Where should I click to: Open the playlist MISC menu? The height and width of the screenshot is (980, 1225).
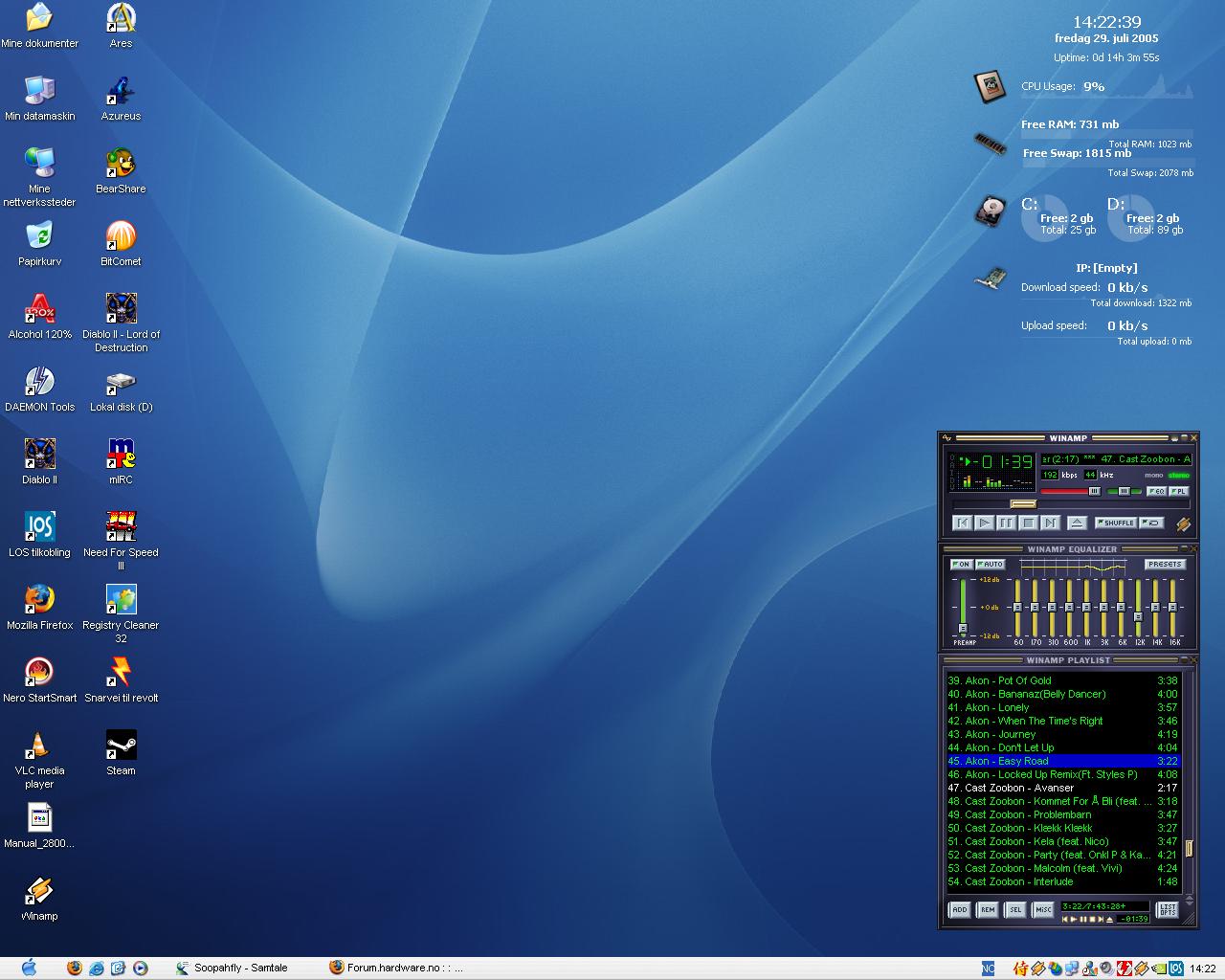point(1043,909)
